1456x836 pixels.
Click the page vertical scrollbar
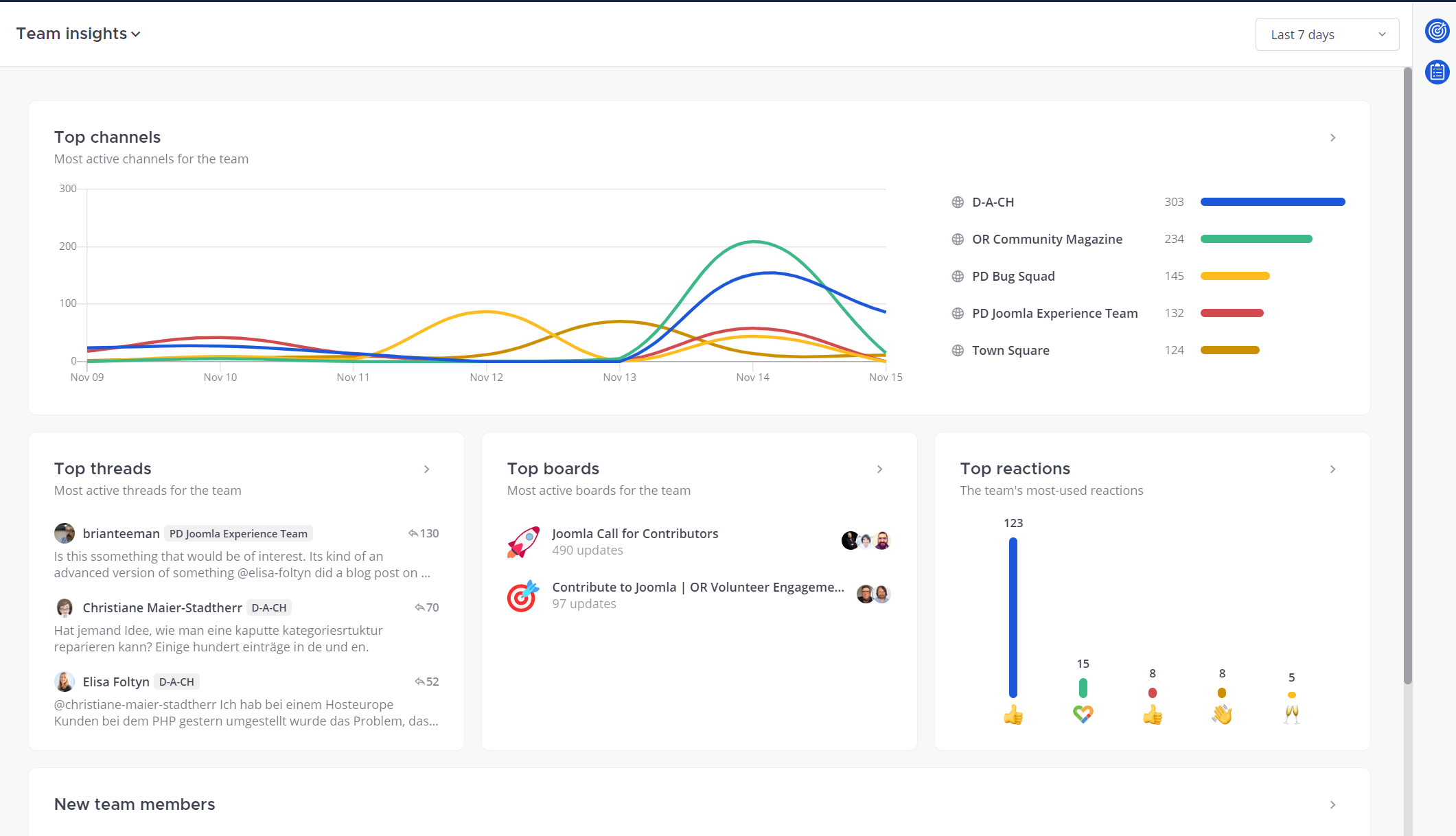[1407, 375]
